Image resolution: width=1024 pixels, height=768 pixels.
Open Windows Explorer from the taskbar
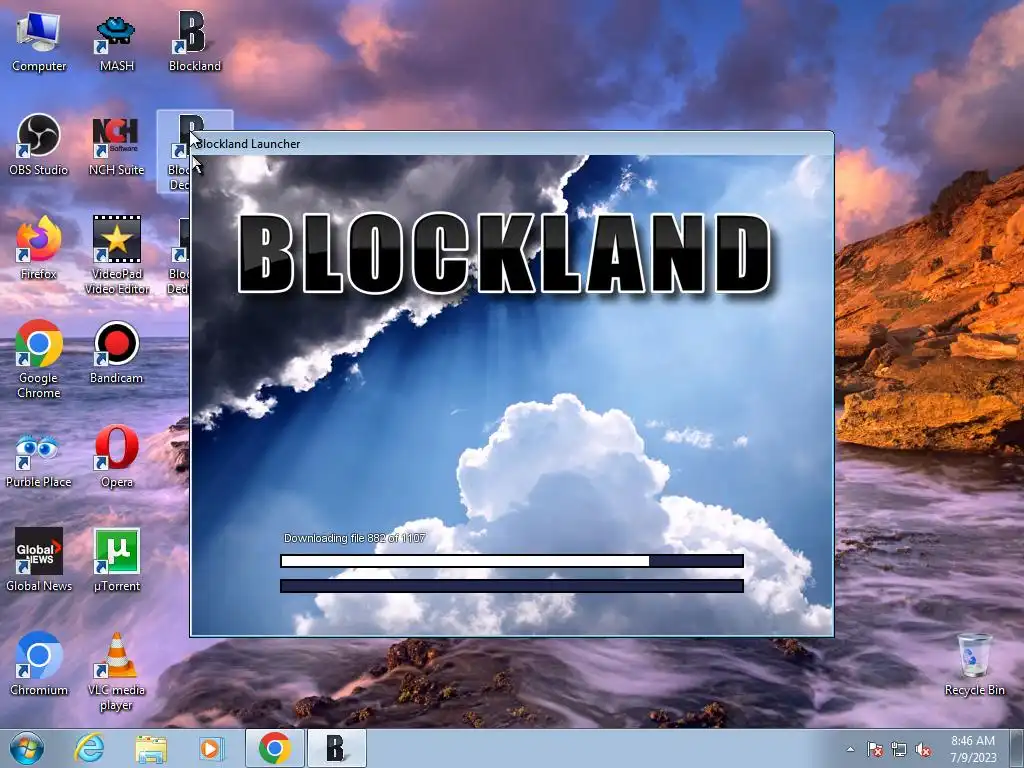151,748
